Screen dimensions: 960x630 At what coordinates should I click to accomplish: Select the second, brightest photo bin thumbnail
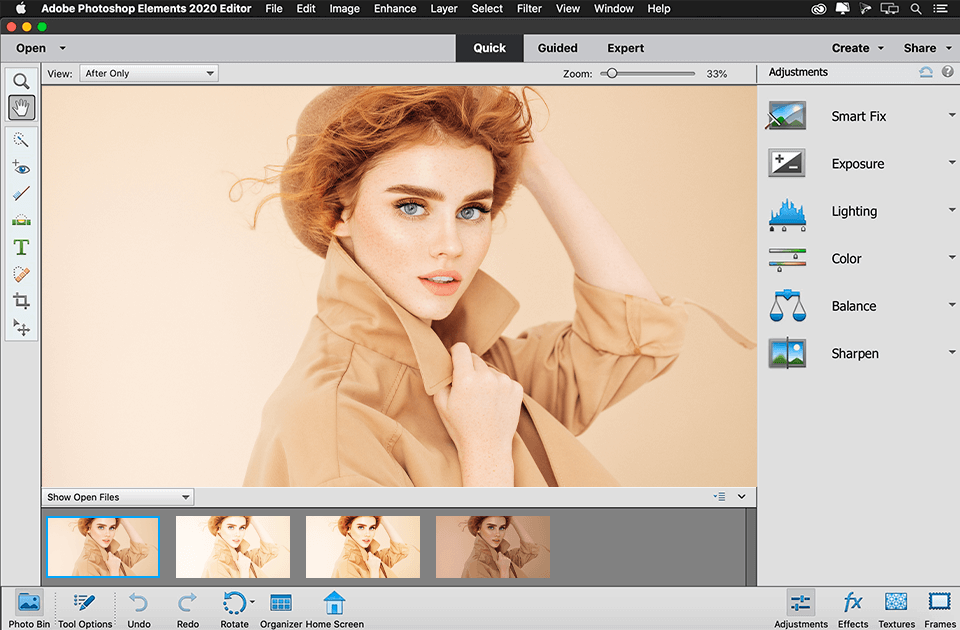click(233, 547)
